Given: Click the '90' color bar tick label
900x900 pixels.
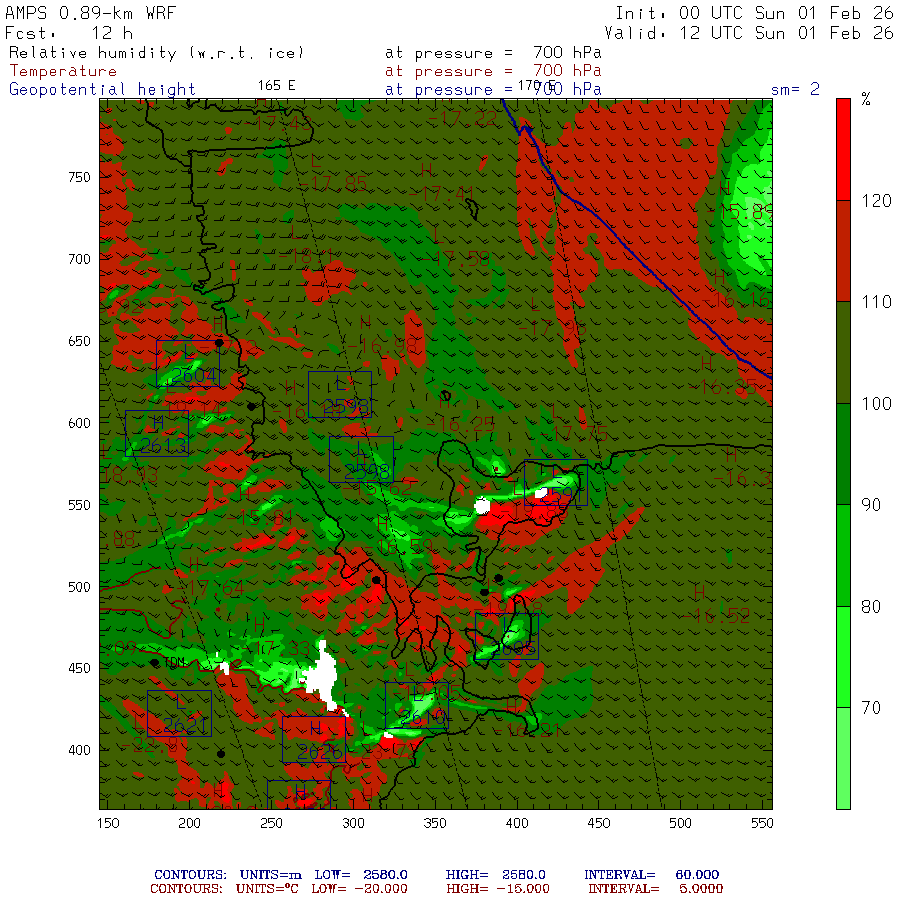Looking at the screenshot, I should coord(871,505).
